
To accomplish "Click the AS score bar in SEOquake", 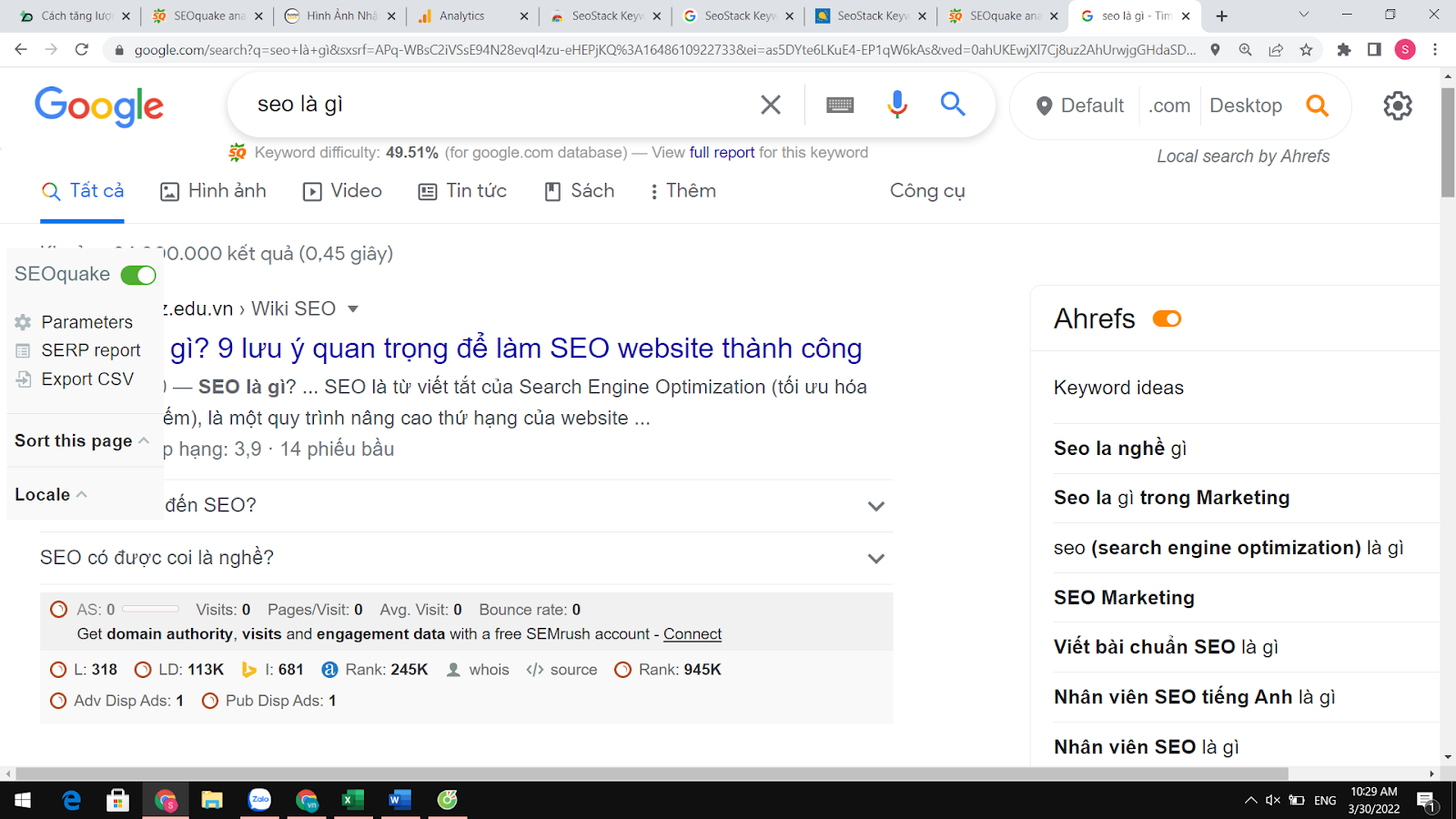I will coord(150,609).
